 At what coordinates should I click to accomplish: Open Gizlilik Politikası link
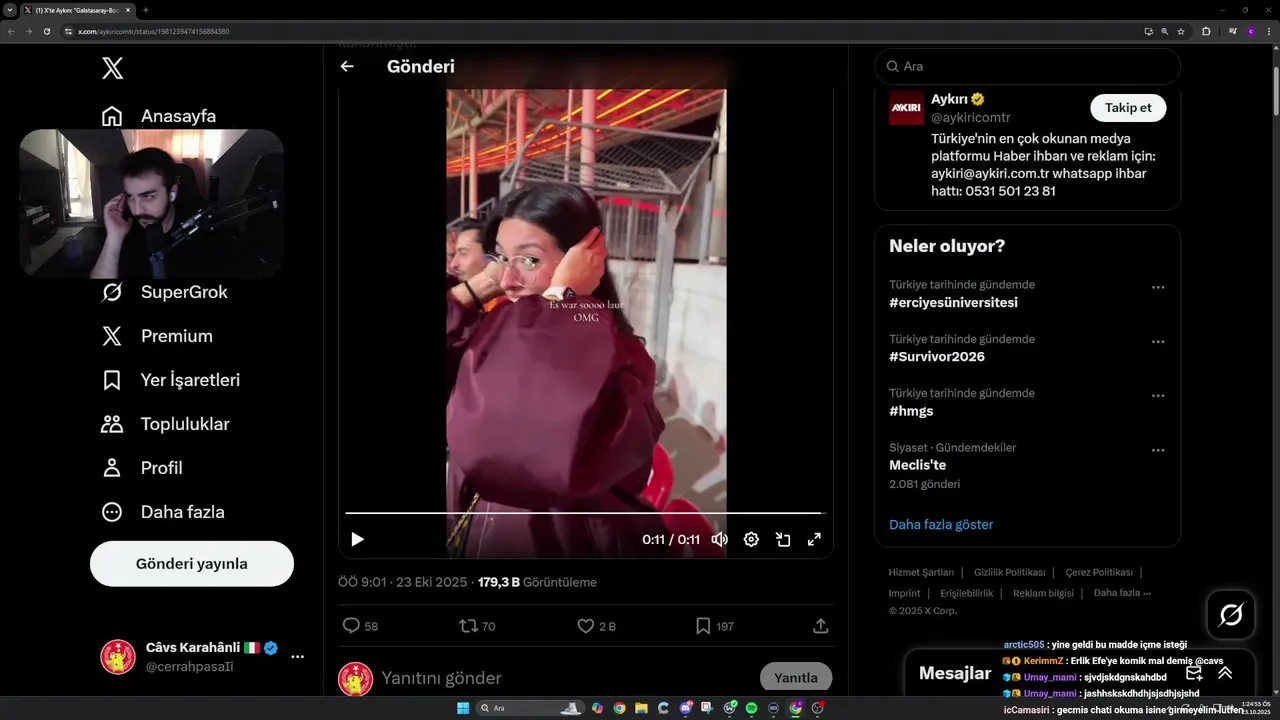pos(1009,572)
